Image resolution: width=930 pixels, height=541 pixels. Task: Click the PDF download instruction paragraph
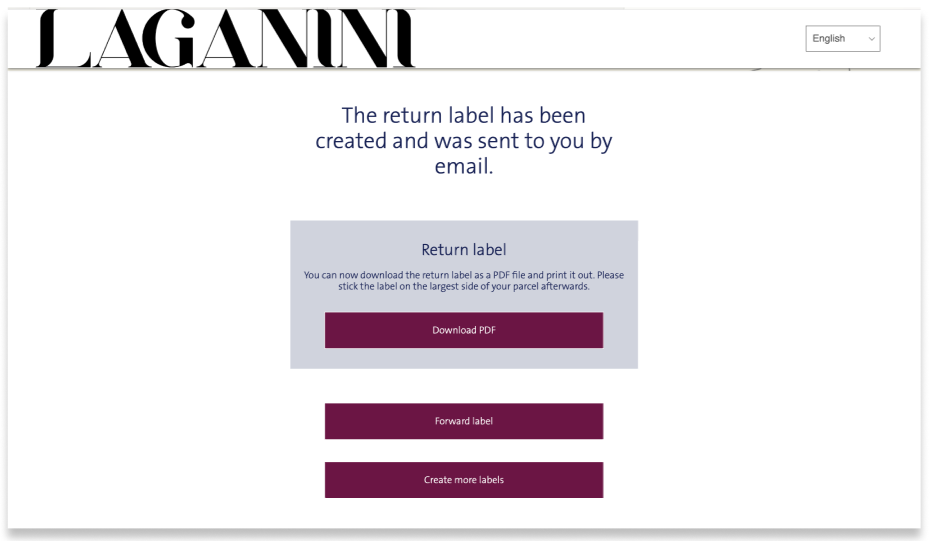point(463,275)
